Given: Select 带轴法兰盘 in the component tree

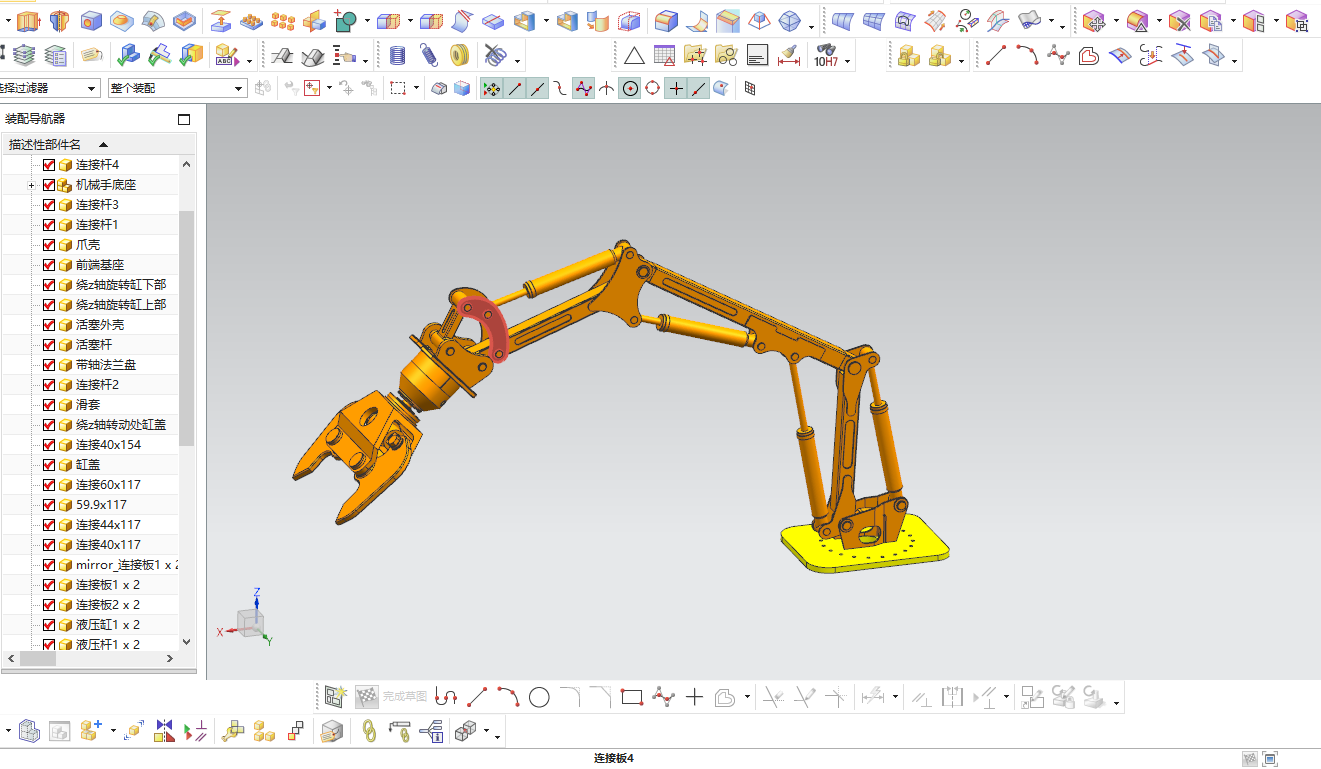Looking at the screenshot, I should click(106, 365).
